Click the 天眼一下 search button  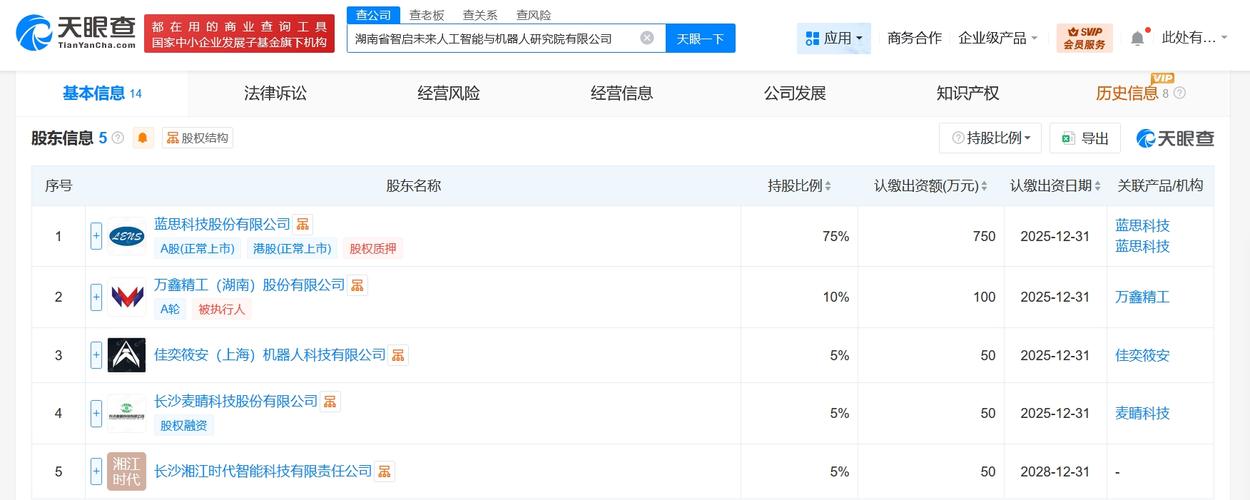pyautogui.click(x=700, y=38)
